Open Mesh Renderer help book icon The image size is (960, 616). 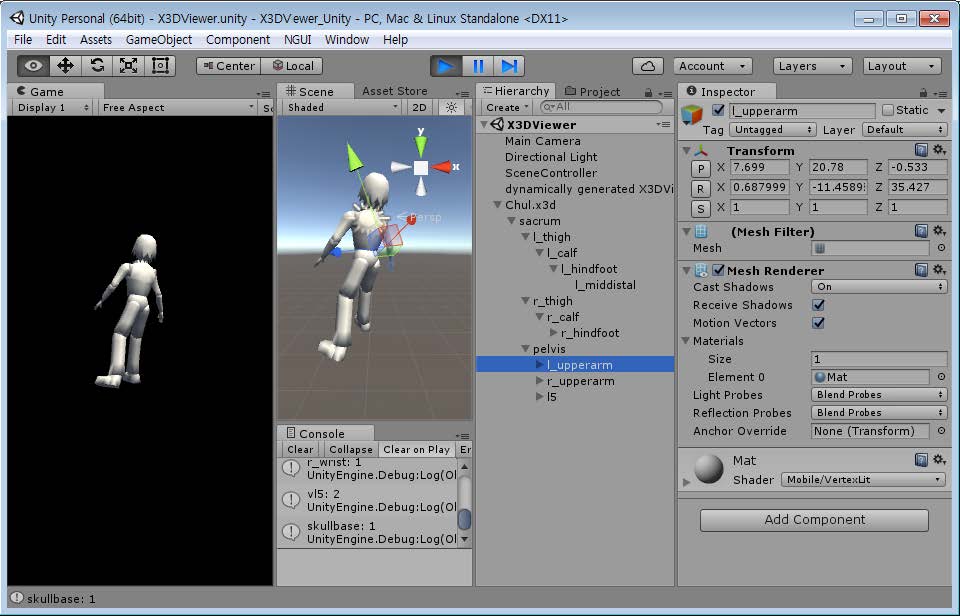pos(921,269)
